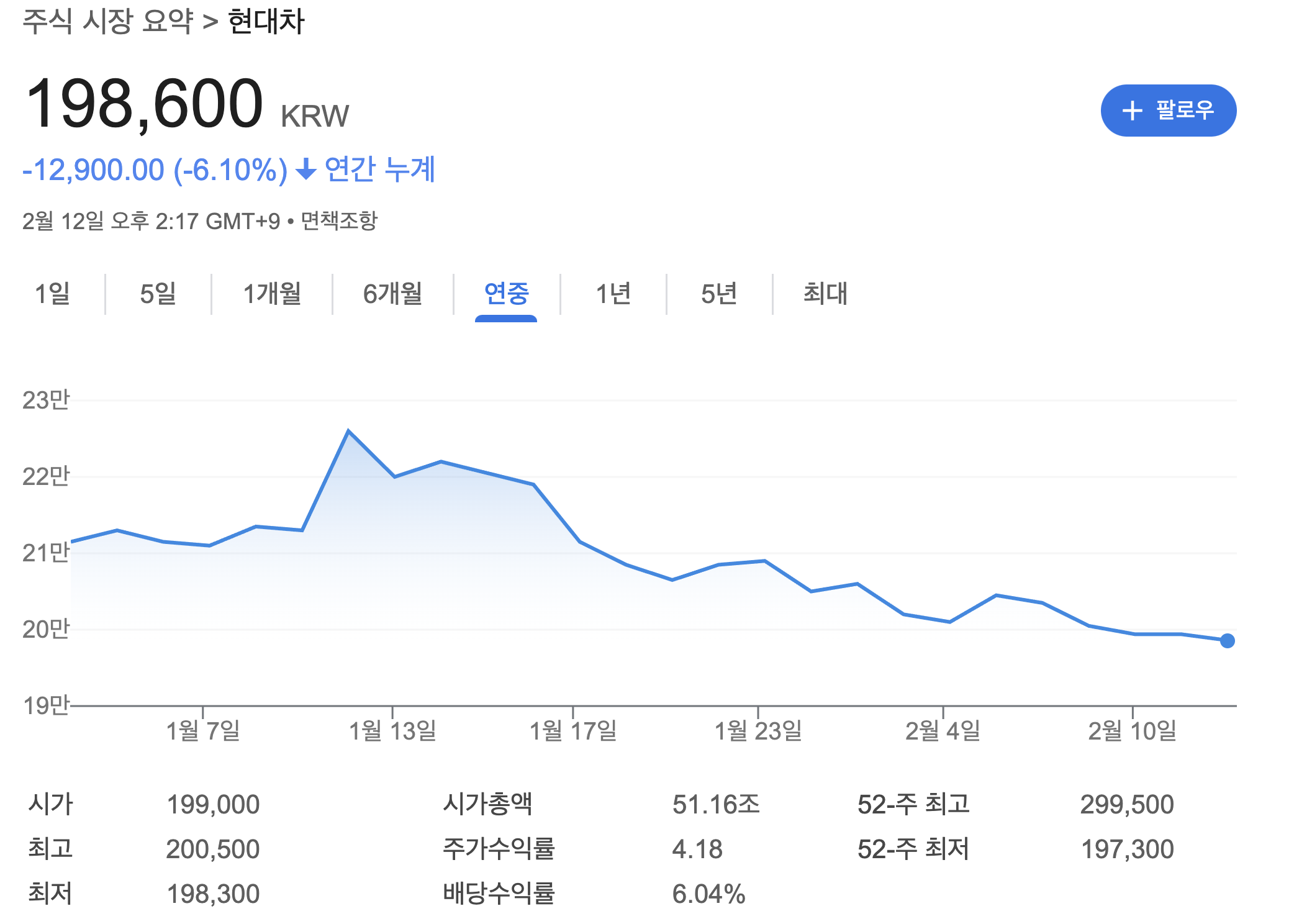The image size is (1294, 924).
Task: Show the 최대 chart range
Action: (825, 294)
